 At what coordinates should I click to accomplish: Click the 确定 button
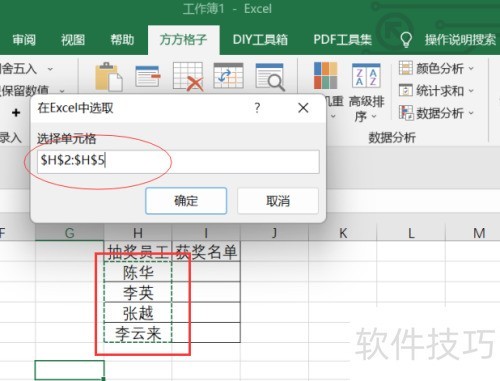pos(186,201)
